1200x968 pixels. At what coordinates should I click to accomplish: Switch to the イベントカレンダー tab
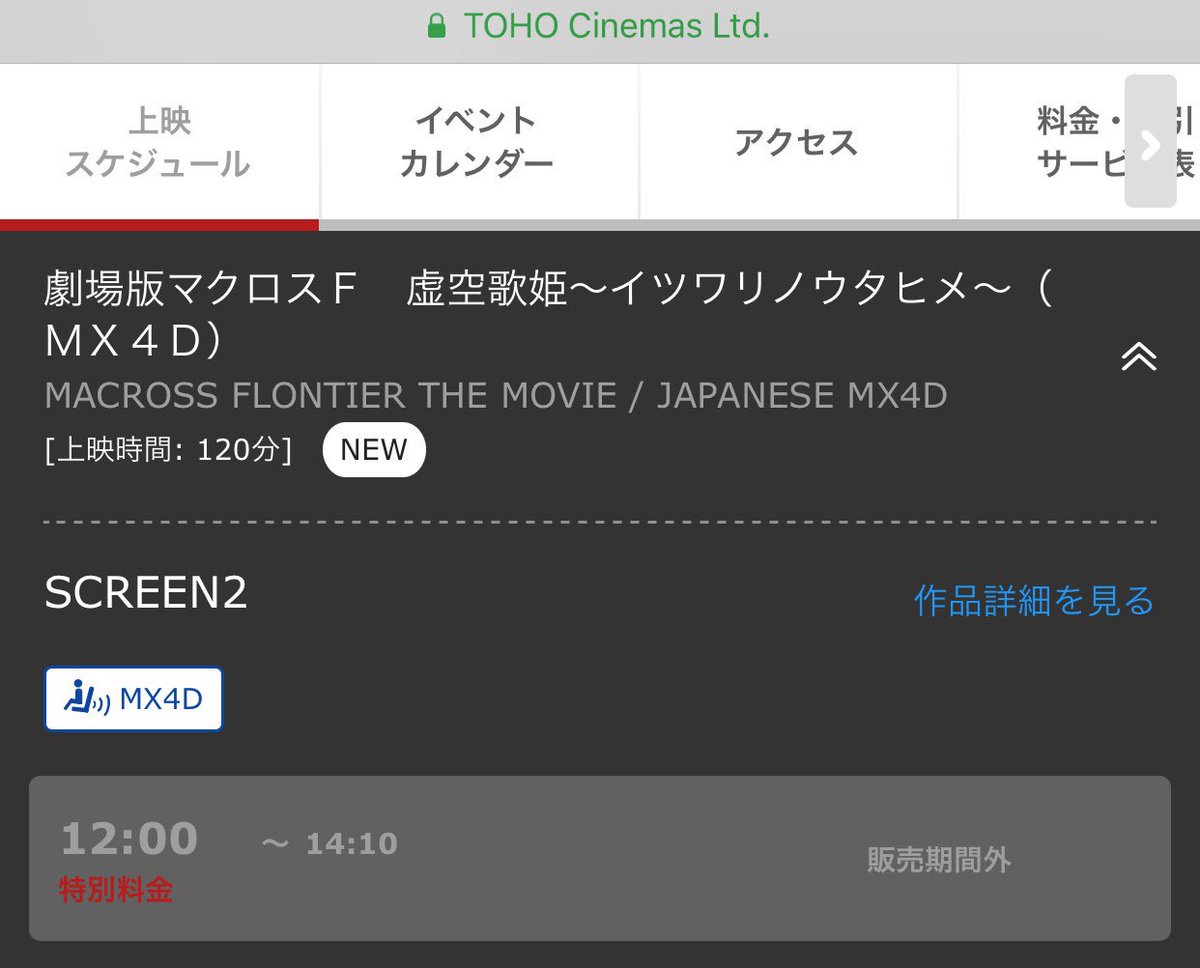(478, 142)
